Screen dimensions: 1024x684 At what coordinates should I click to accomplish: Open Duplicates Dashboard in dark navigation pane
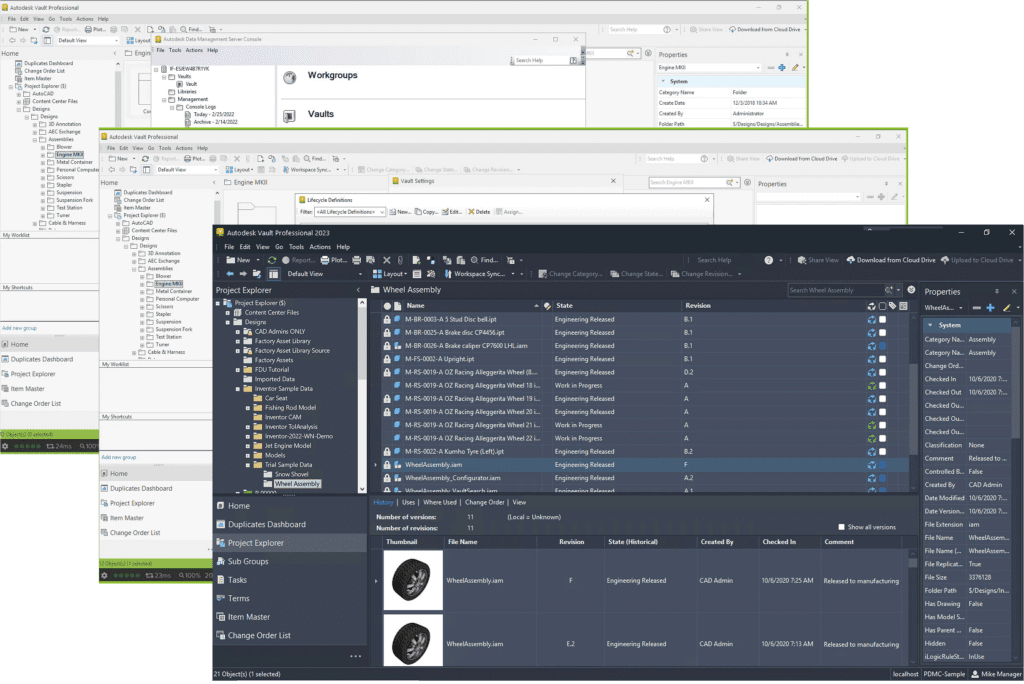[x=266, y=524]
